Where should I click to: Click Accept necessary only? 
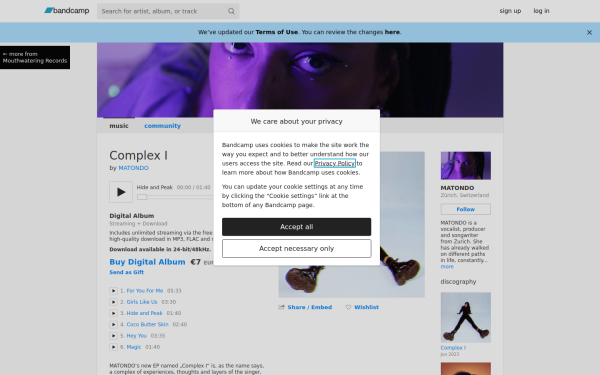tap(296, 249)
